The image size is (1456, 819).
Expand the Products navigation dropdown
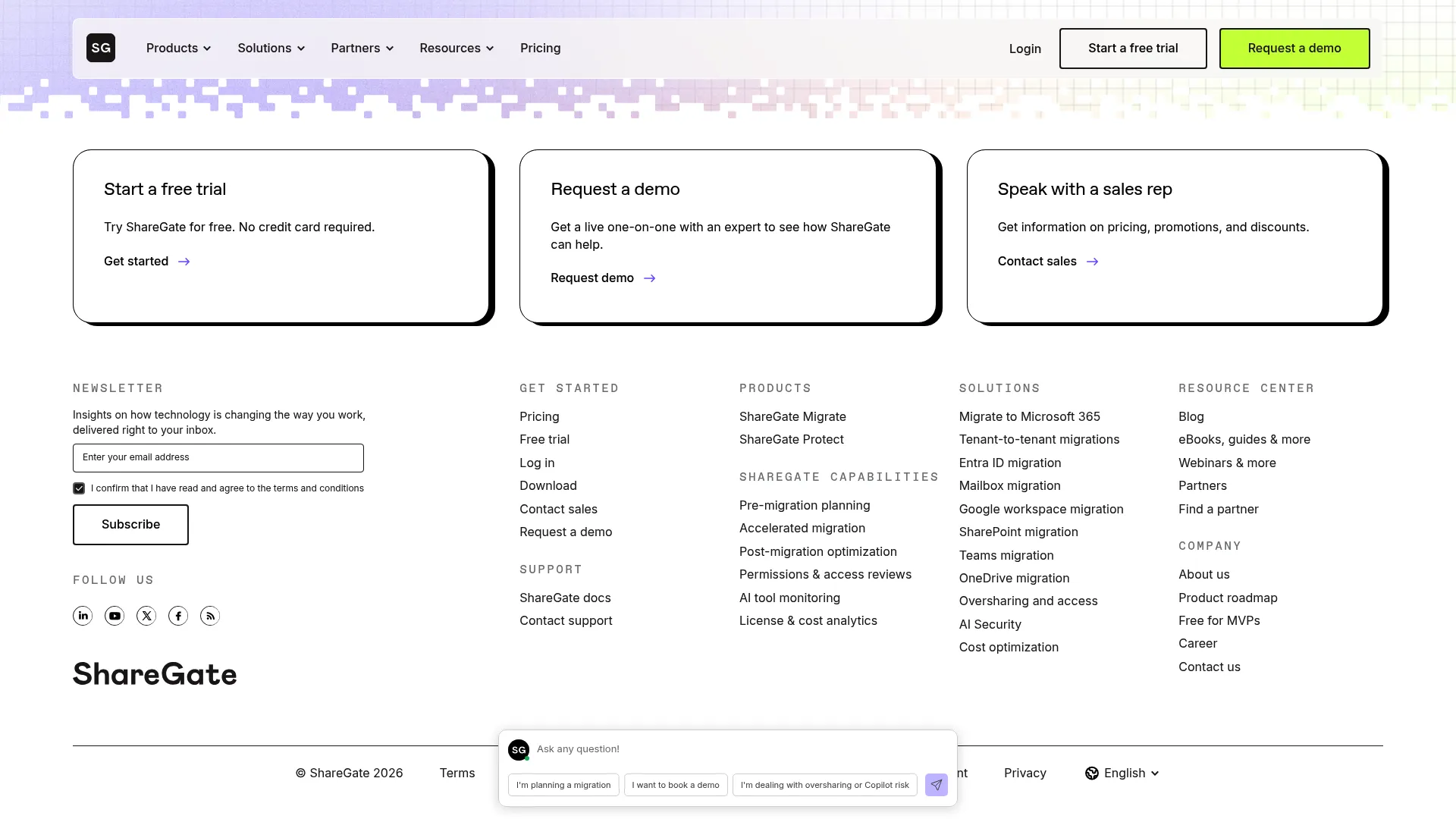click(x=179, y=48)
